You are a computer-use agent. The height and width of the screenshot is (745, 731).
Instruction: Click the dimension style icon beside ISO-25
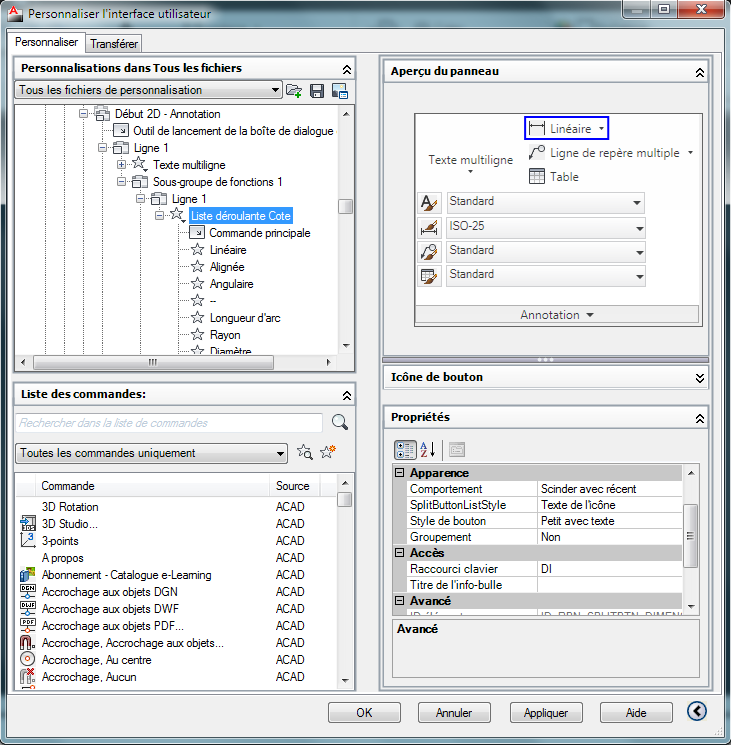429,227
